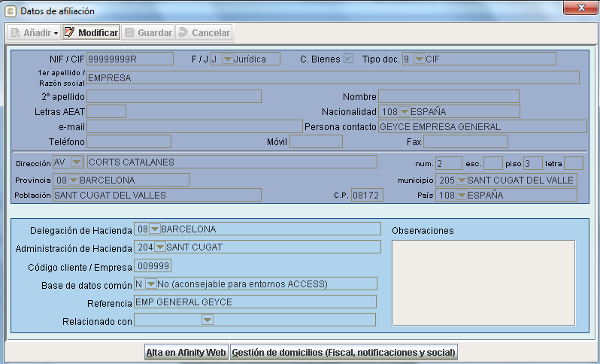Open the País dropdown

[x=461, y=195]
